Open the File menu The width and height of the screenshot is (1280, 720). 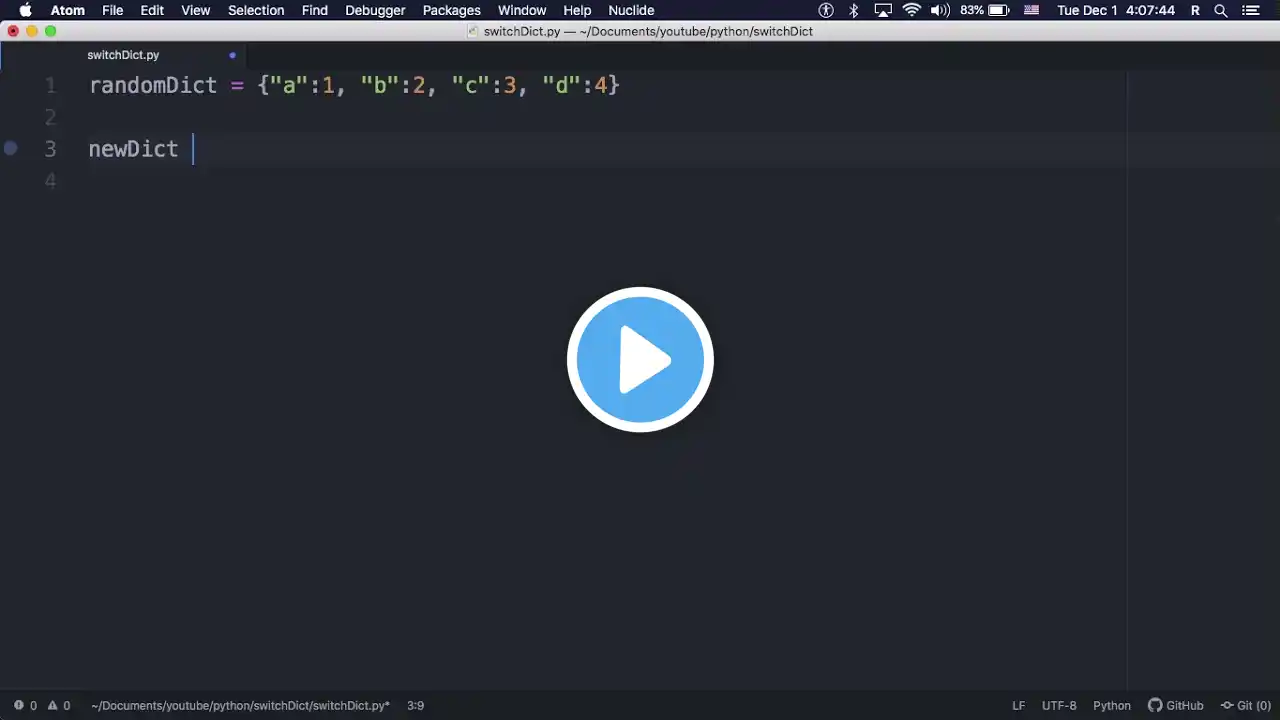coord(113,10)
